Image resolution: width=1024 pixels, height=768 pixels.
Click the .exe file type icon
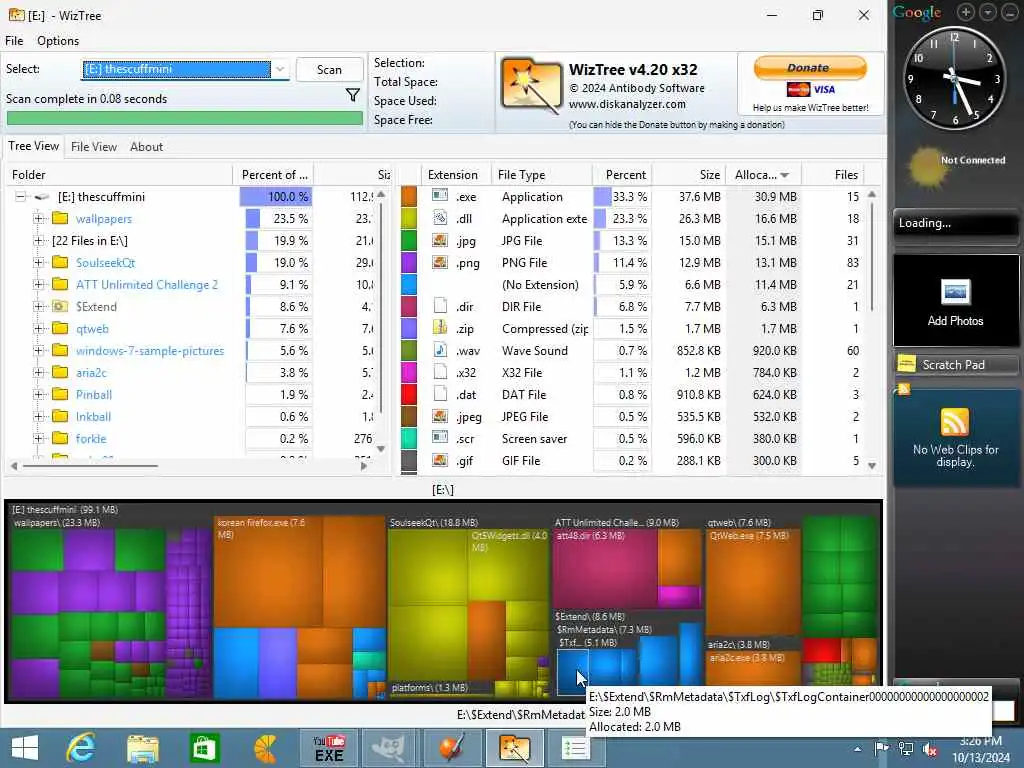(440, 195)
